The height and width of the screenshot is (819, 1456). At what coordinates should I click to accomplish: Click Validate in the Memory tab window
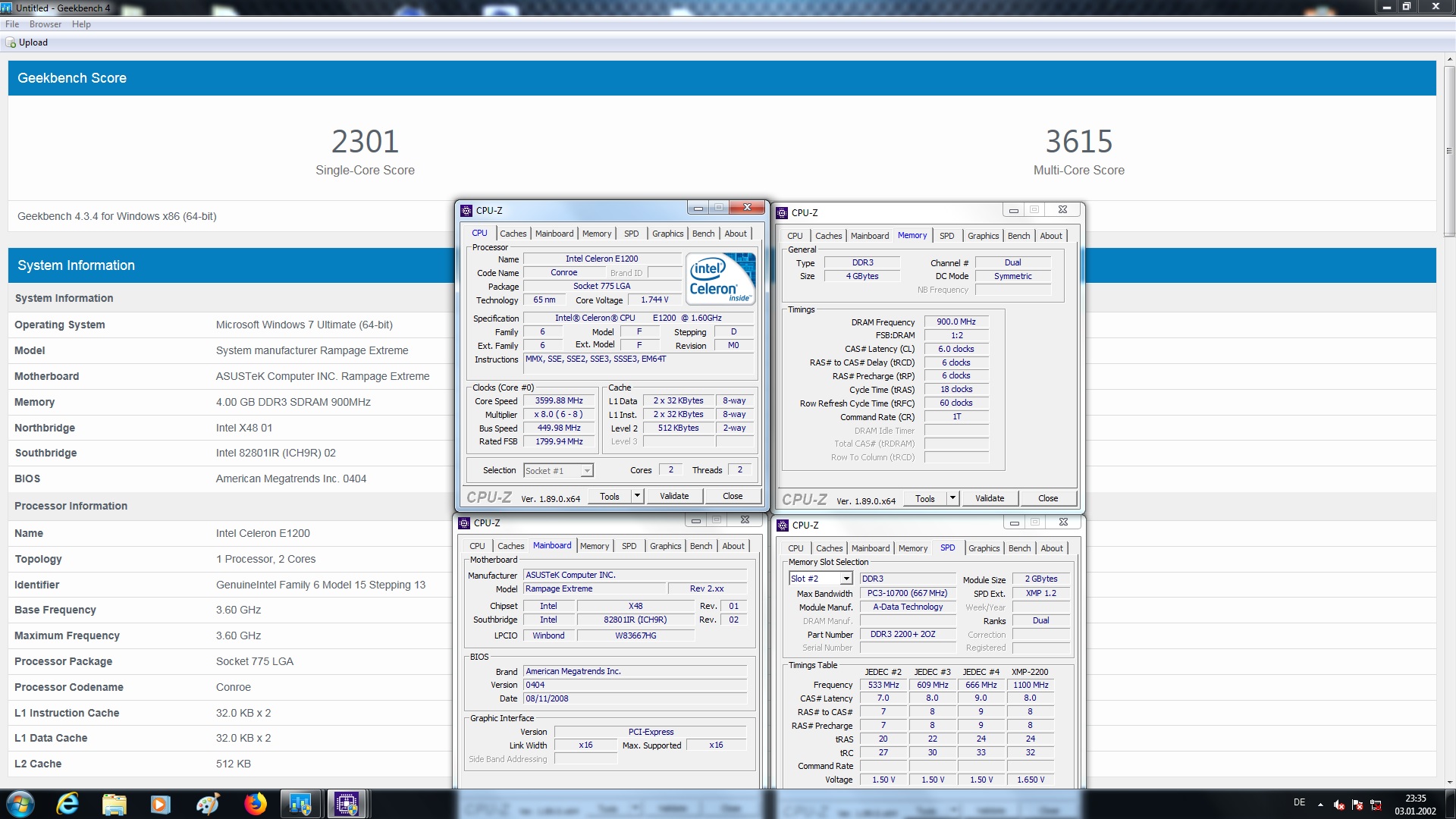[x=990, y=498]
